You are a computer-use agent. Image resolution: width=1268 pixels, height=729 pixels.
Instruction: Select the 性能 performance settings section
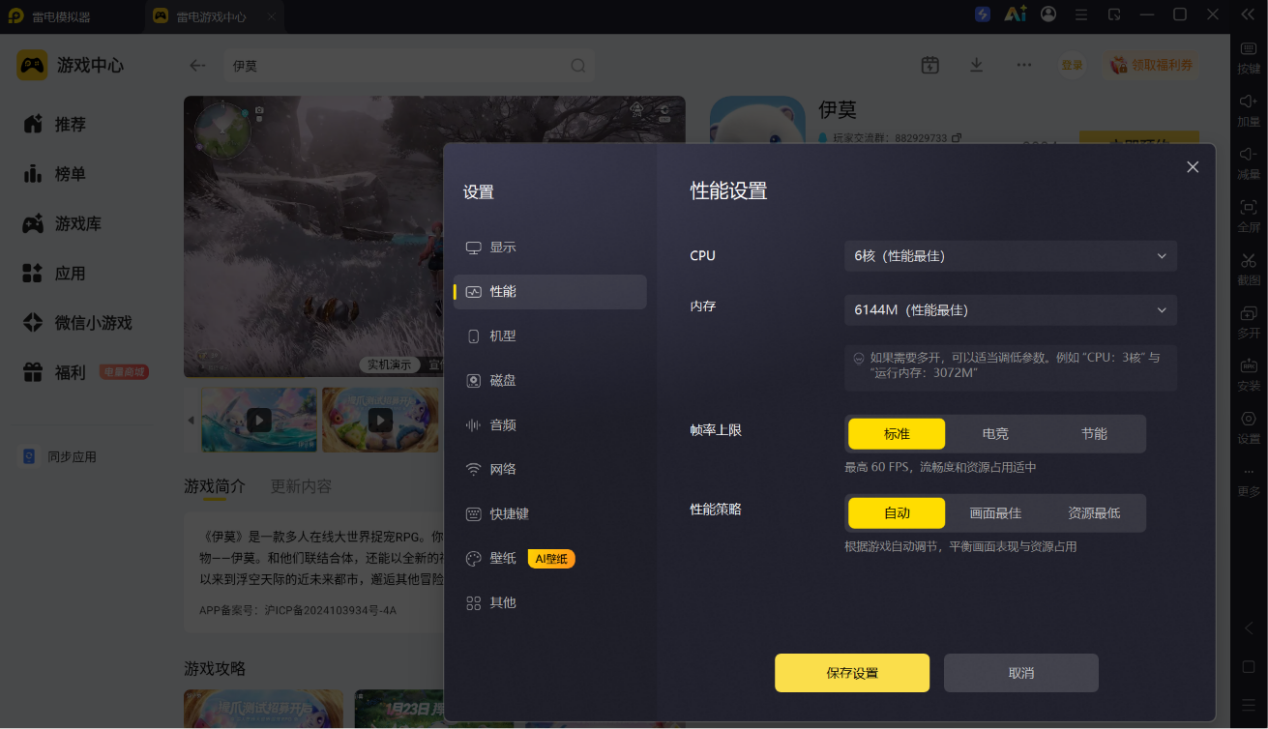(x=549, y=292)
